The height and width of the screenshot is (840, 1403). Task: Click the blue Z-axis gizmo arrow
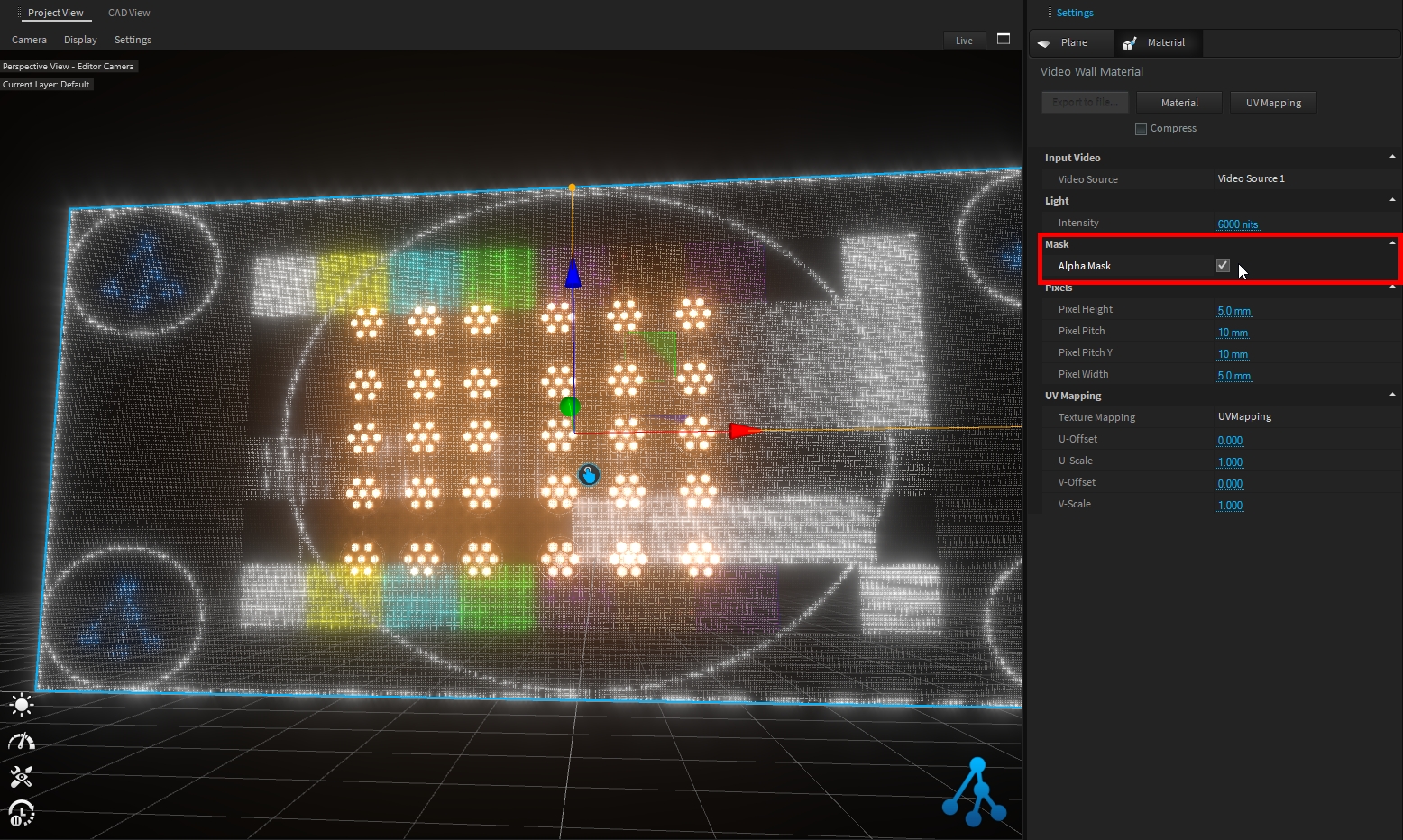click(572, 273)
